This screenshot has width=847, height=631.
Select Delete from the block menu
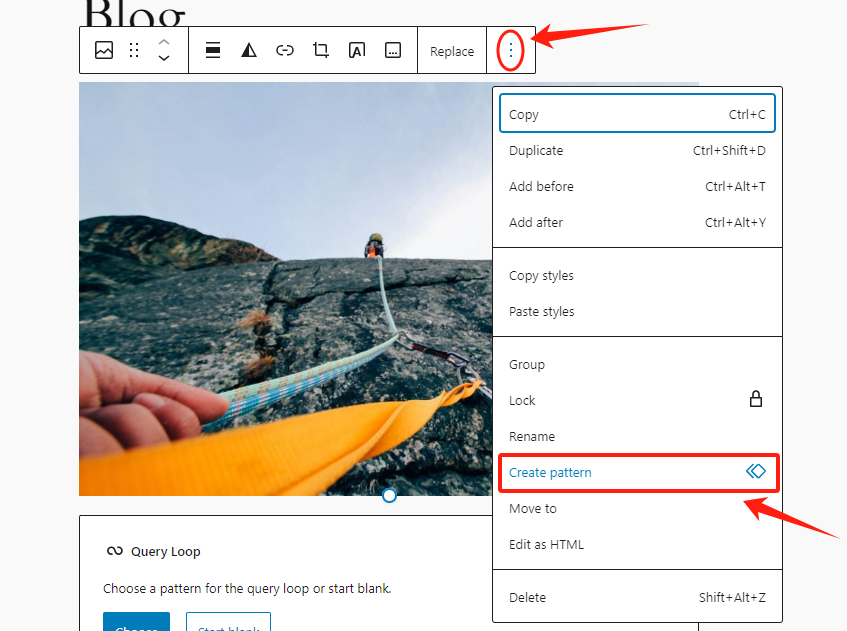click(637, 598)
